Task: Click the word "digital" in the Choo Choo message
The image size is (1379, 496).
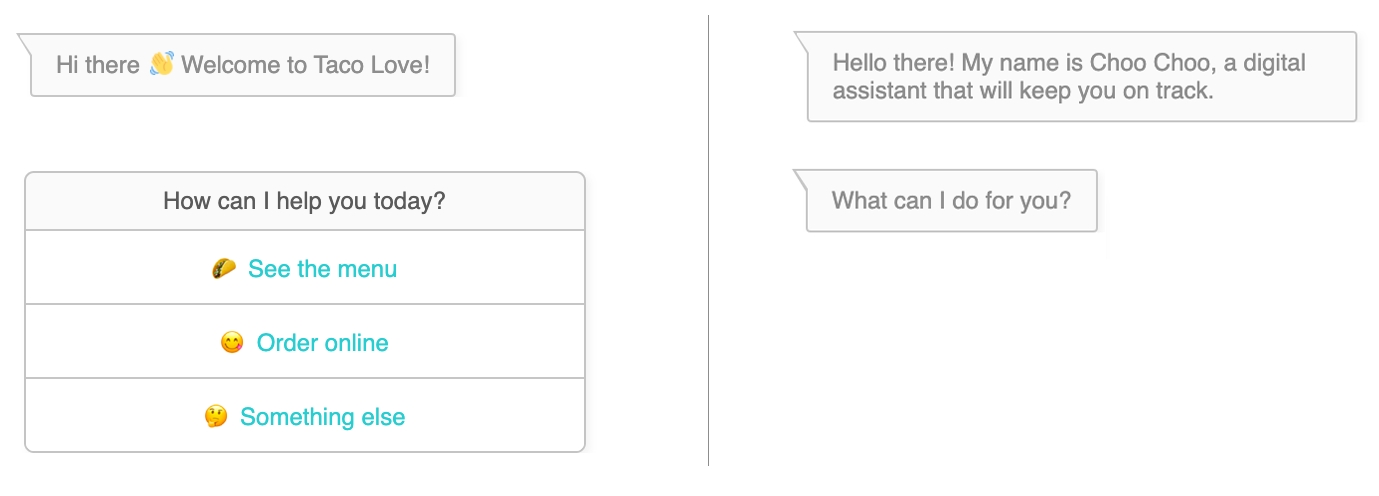Action: tap(1270, 63)
